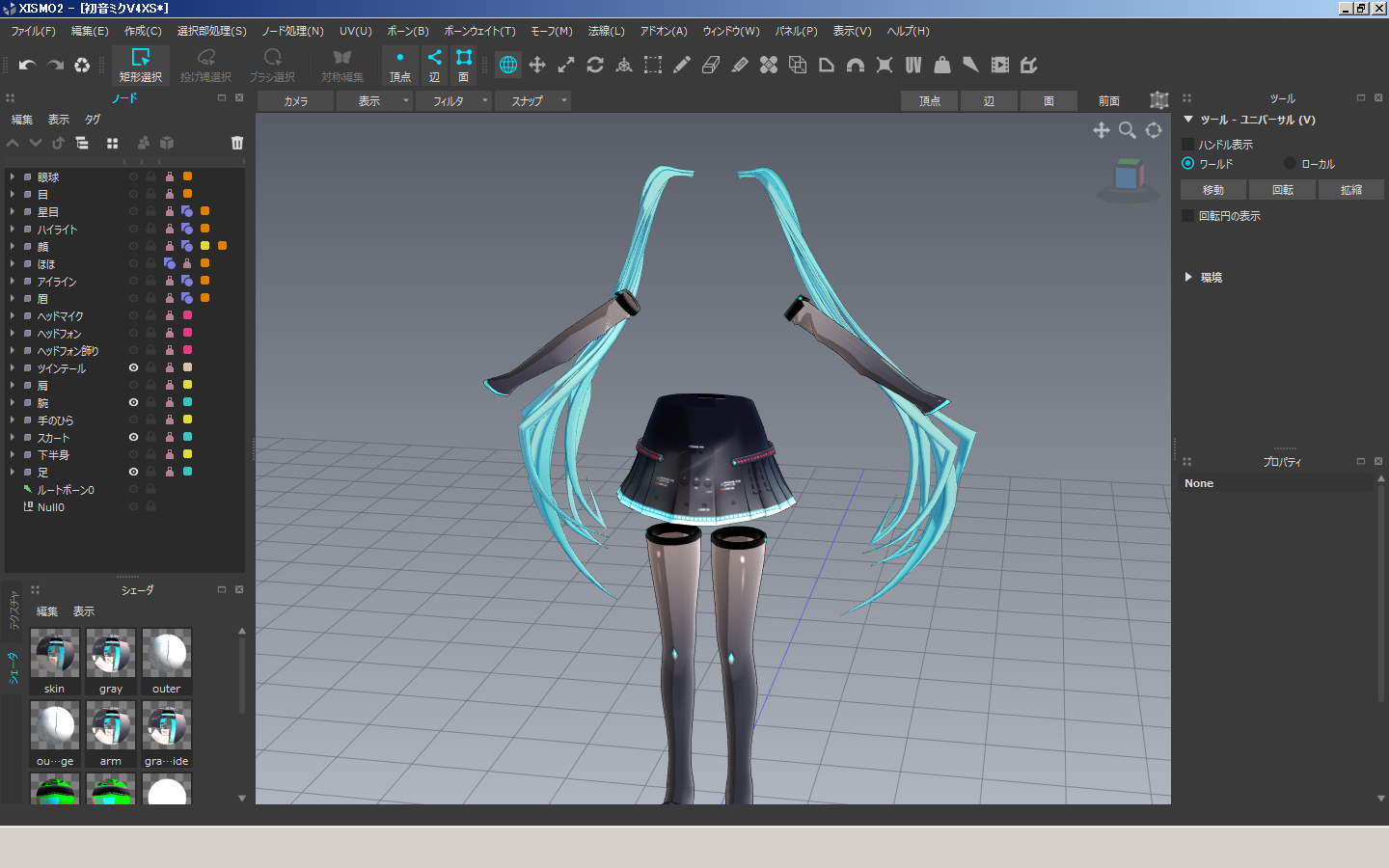Check the ハンドル表示 checkbox
The height and width of the screenshot is (868, 1389).
[1188, 144]
